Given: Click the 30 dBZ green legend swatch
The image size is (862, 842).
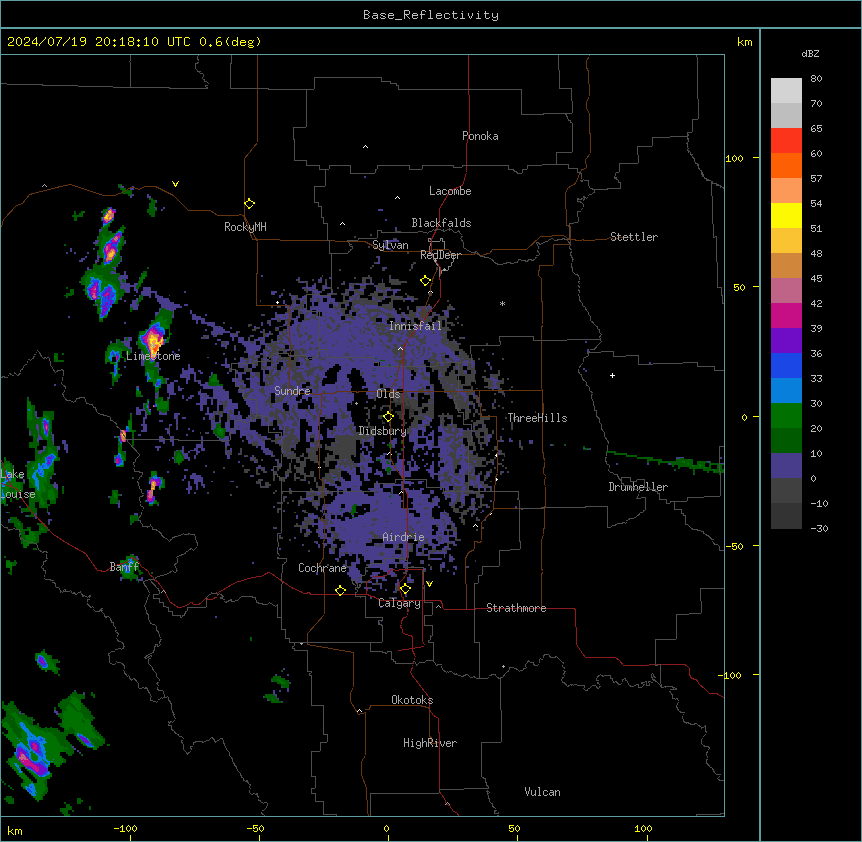Looking at the screenshot, I should pos(786,416).
